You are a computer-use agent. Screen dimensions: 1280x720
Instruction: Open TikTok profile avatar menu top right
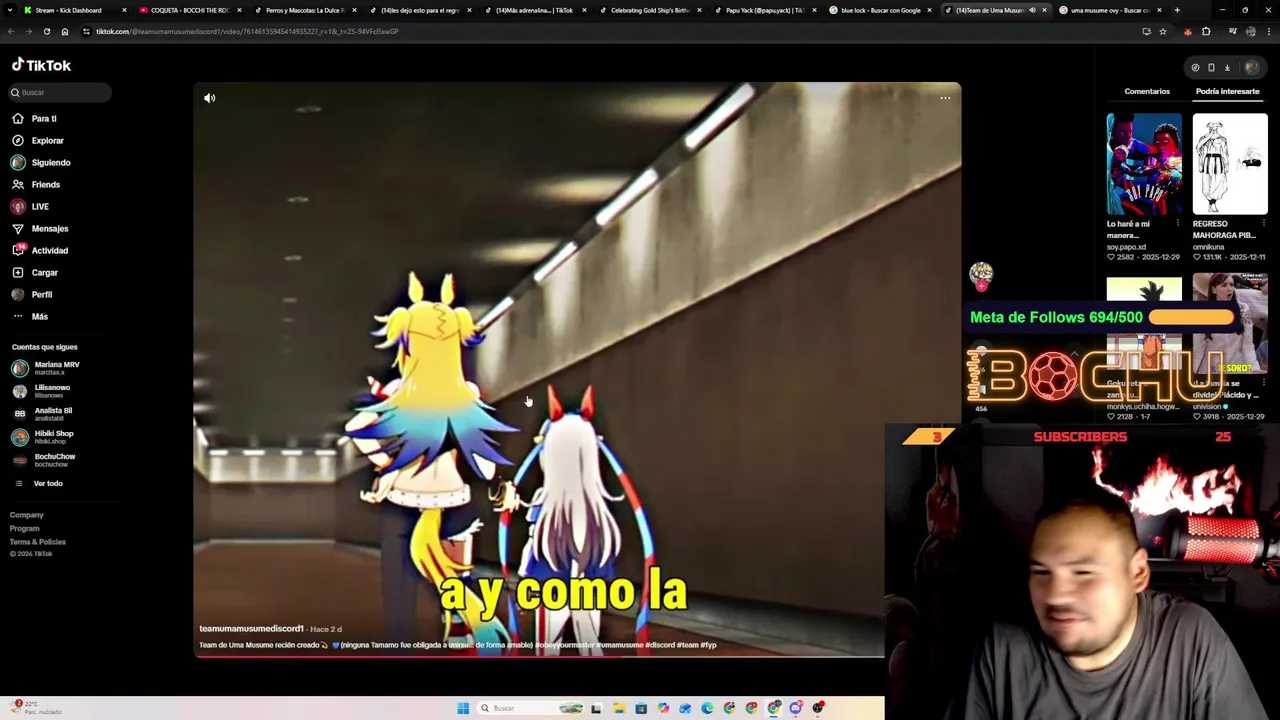pos(1251,68)
